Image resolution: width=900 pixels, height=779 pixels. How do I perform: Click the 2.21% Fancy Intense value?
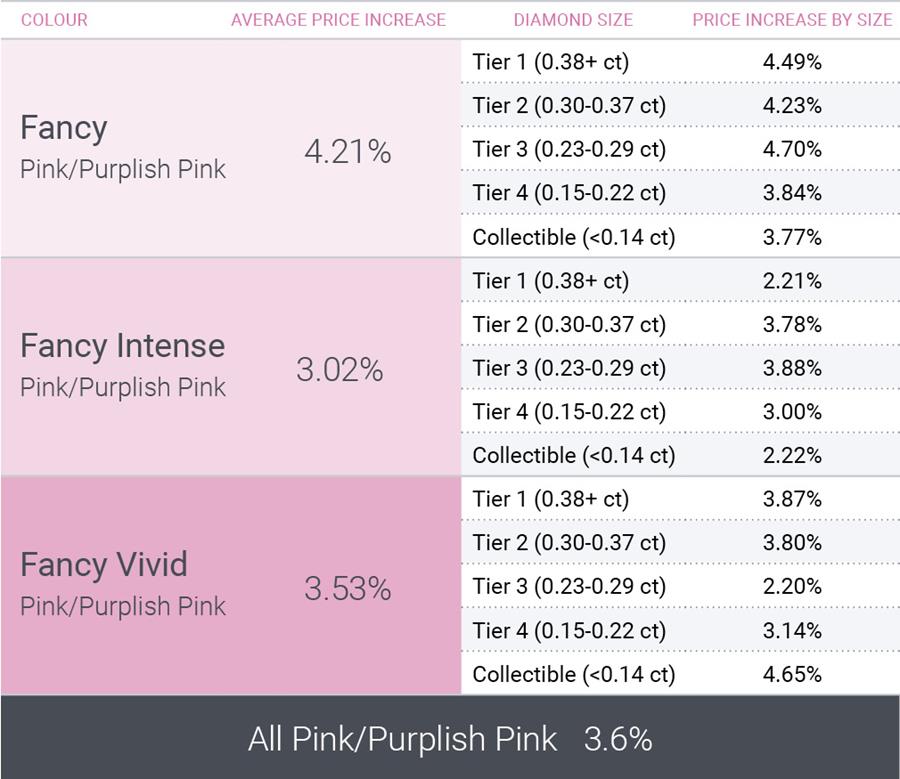792,281
